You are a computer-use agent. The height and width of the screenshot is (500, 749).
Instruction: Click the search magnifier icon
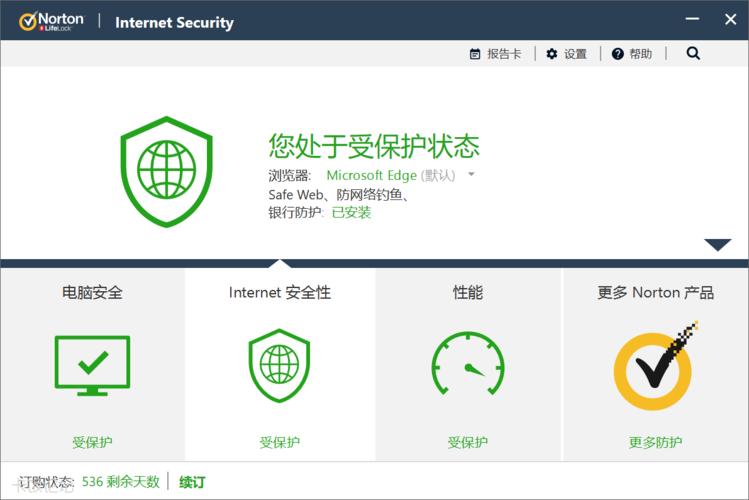pyautogui.click(x=693, y=54)
